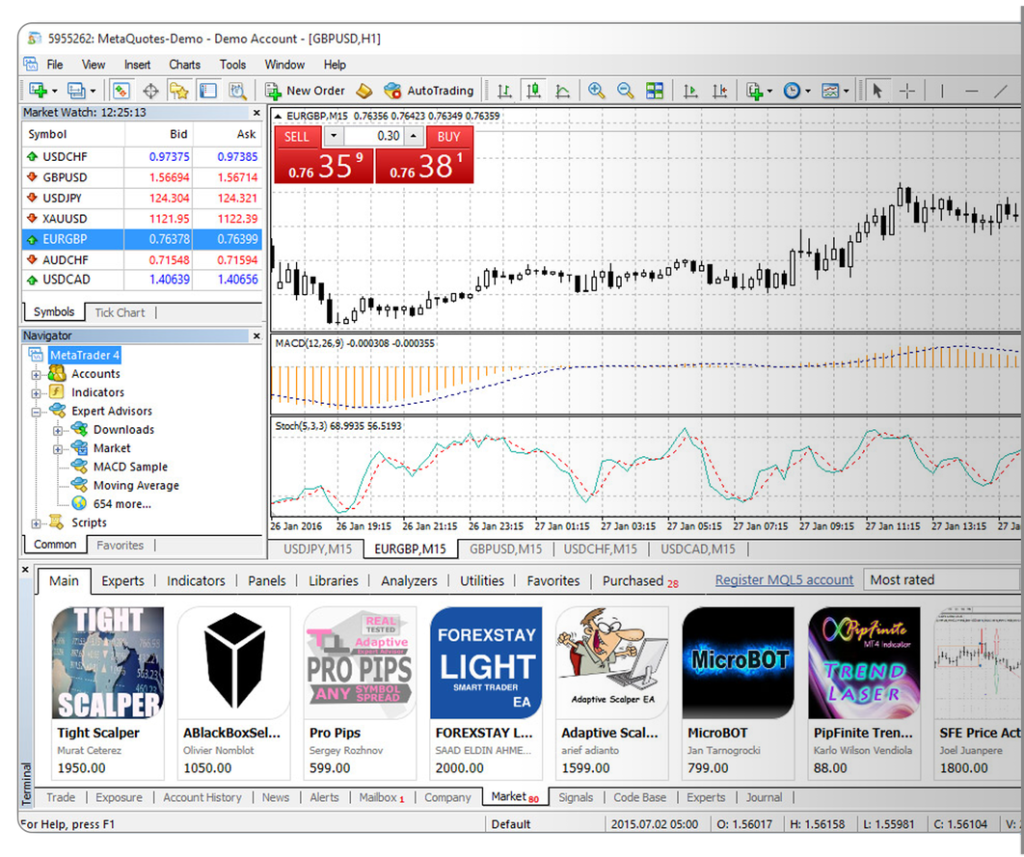Click the New Order button

305,91
